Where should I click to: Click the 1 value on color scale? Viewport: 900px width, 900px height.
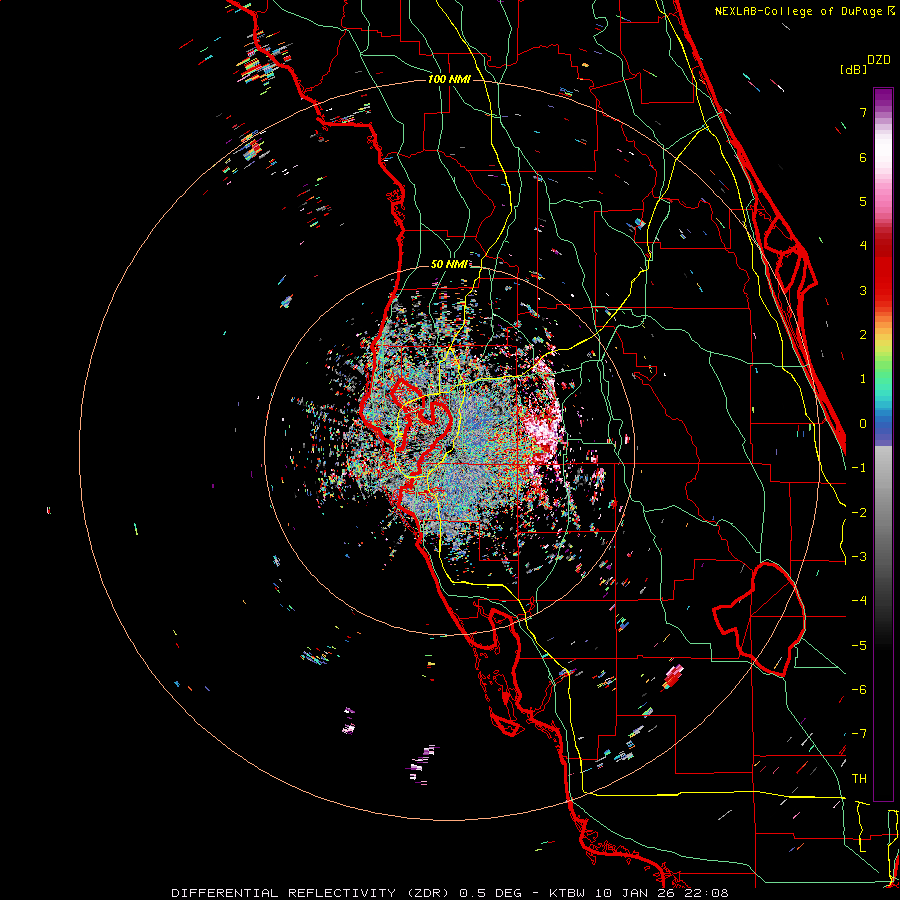coord(863,379)
